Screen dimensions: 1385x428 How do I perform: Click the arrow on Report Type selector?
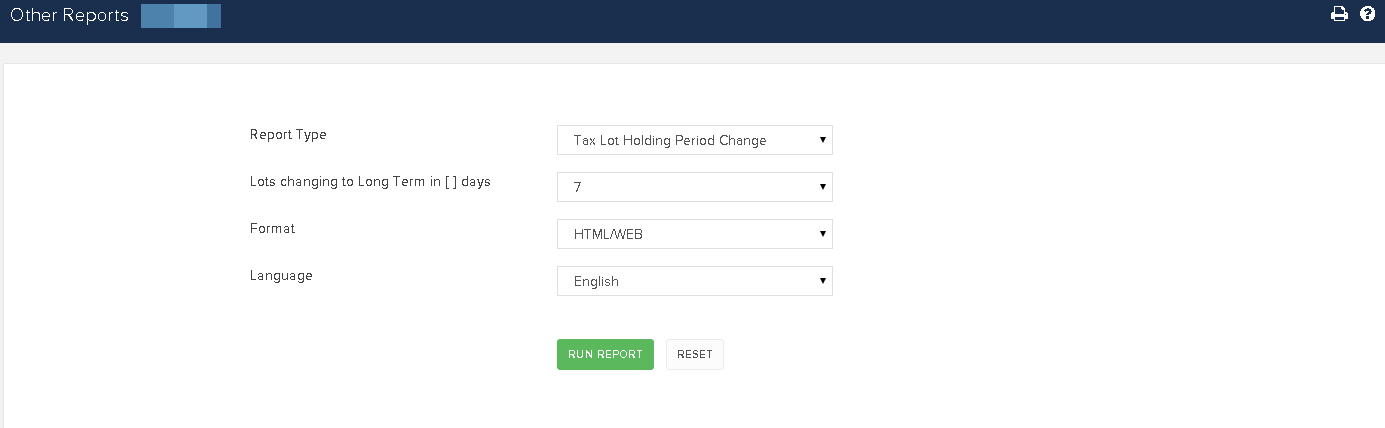[822, 140]
